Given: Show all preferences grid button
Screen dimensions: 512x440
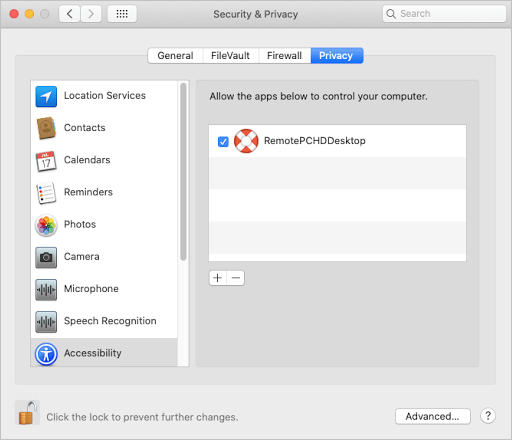Looking at the screenshot, I should click(x=122, y=14).
